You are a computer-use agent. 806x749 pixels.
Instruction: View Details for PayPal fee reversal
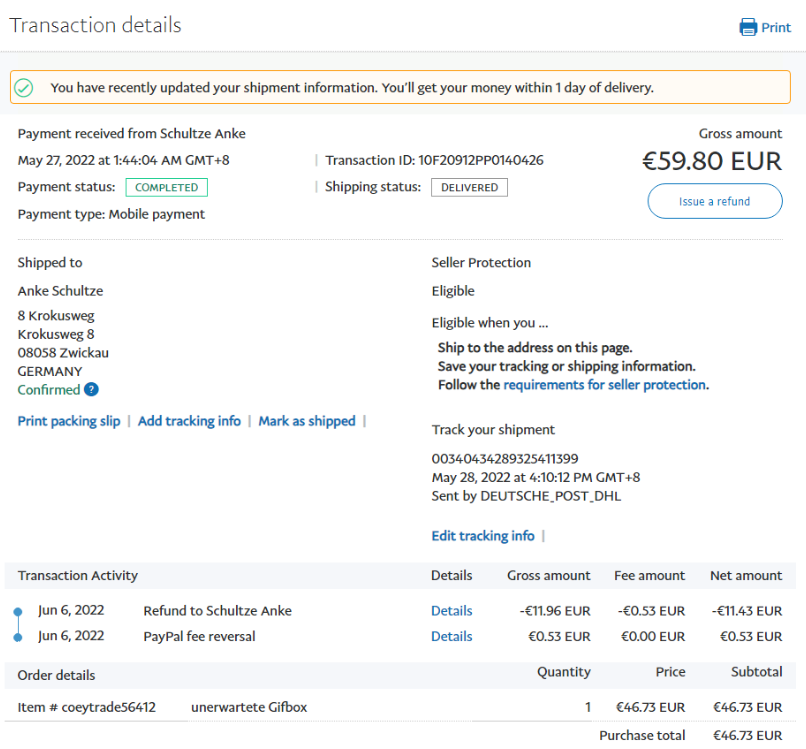[451, 637]
